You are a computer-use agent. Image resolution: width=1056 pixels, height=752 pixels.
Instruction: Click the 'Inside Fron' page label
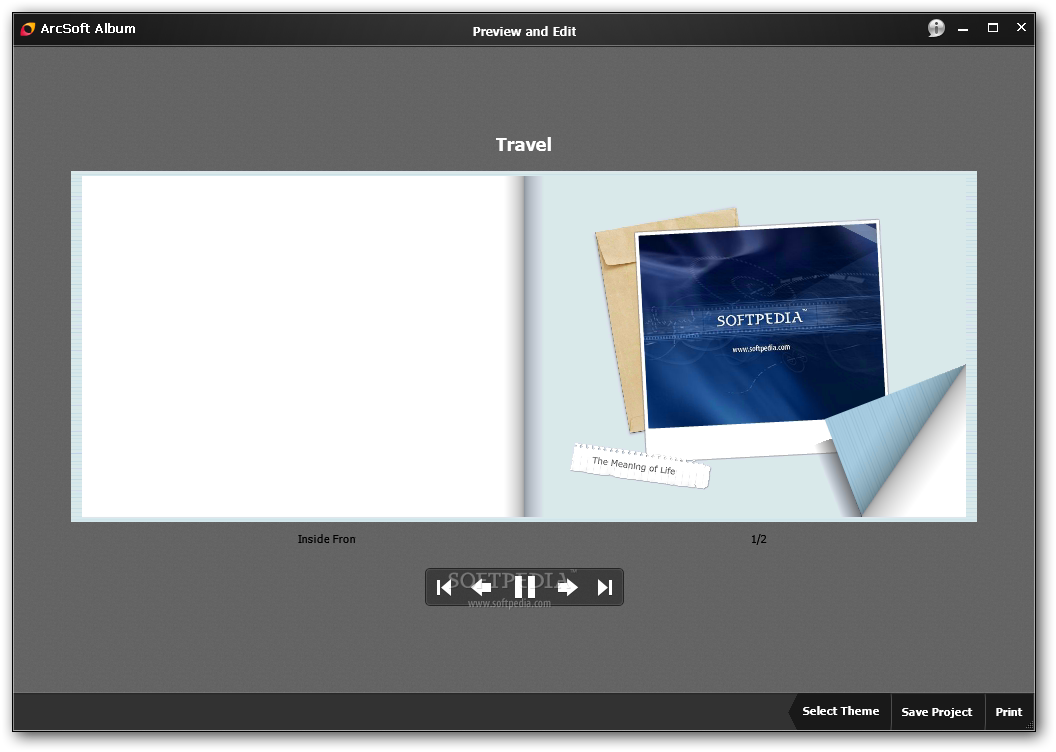point(327,539)
